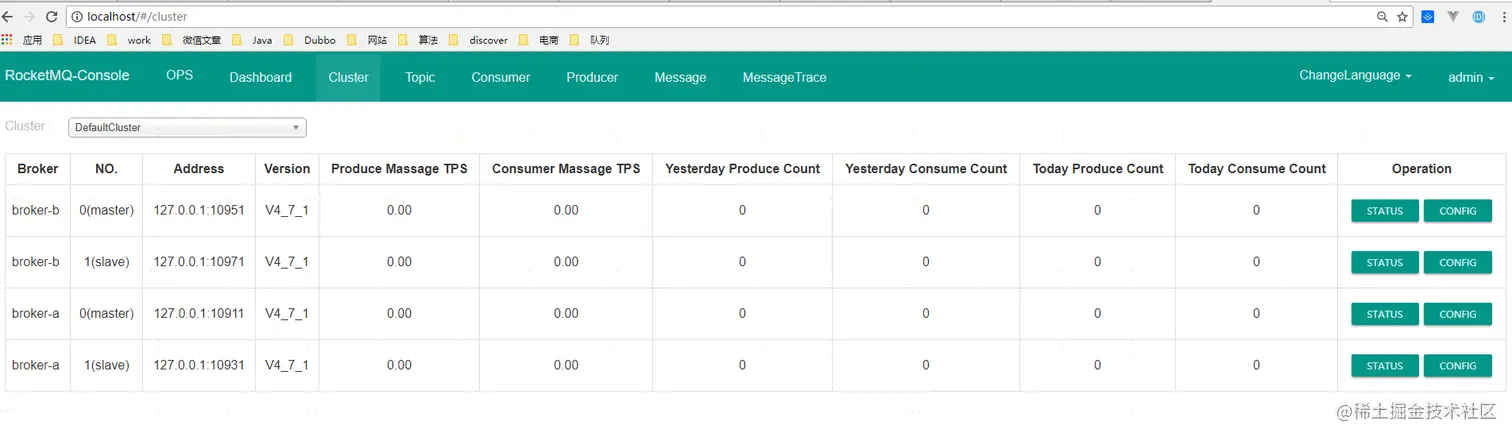
Task: Click the NO. column header
Action: point(107,169)
